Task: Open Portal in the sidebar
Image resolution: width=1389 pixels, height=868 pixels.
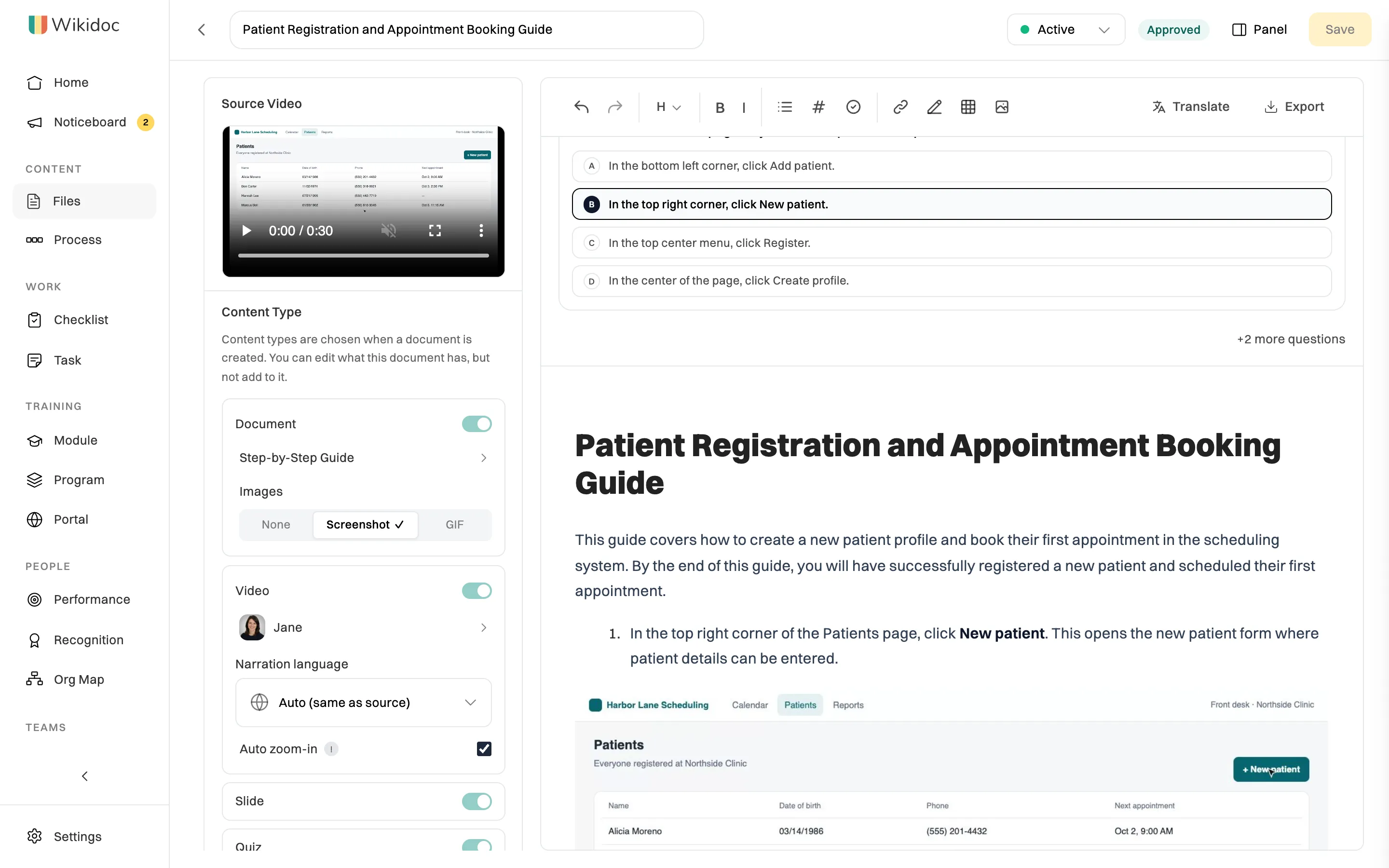Action: click(84, 519)
